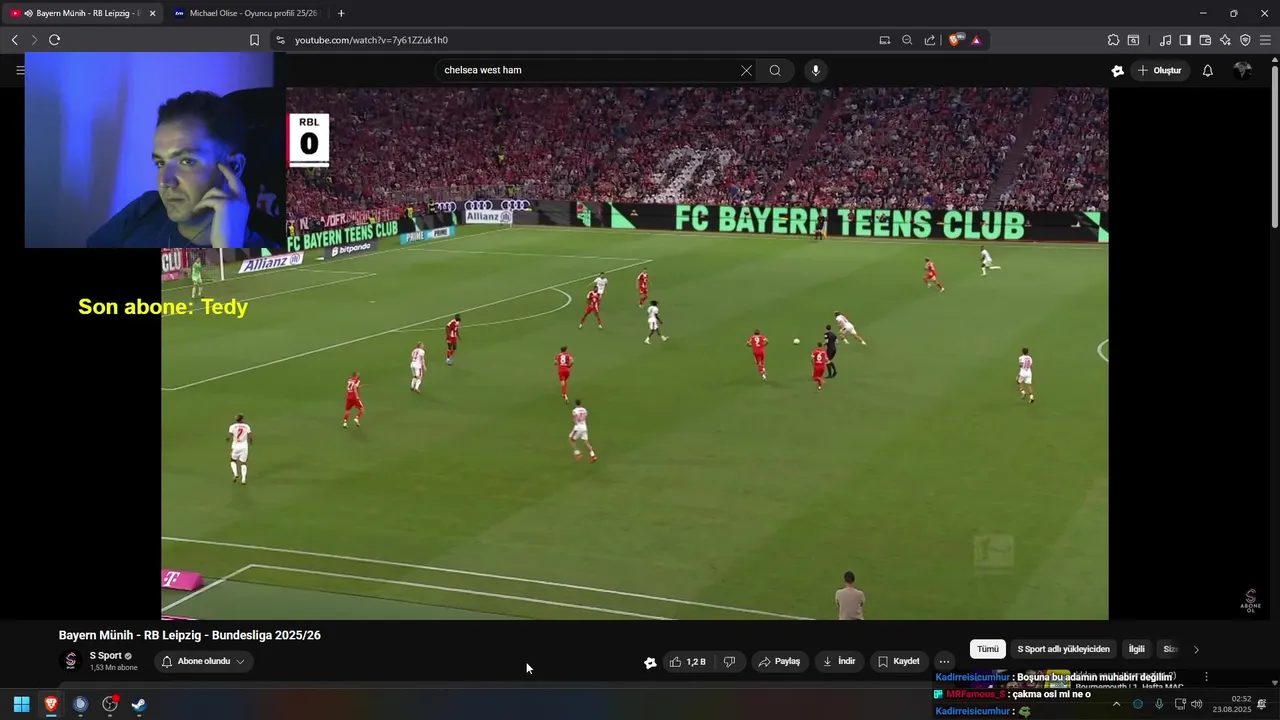Click tray microphone icon

coord(1159,704)
